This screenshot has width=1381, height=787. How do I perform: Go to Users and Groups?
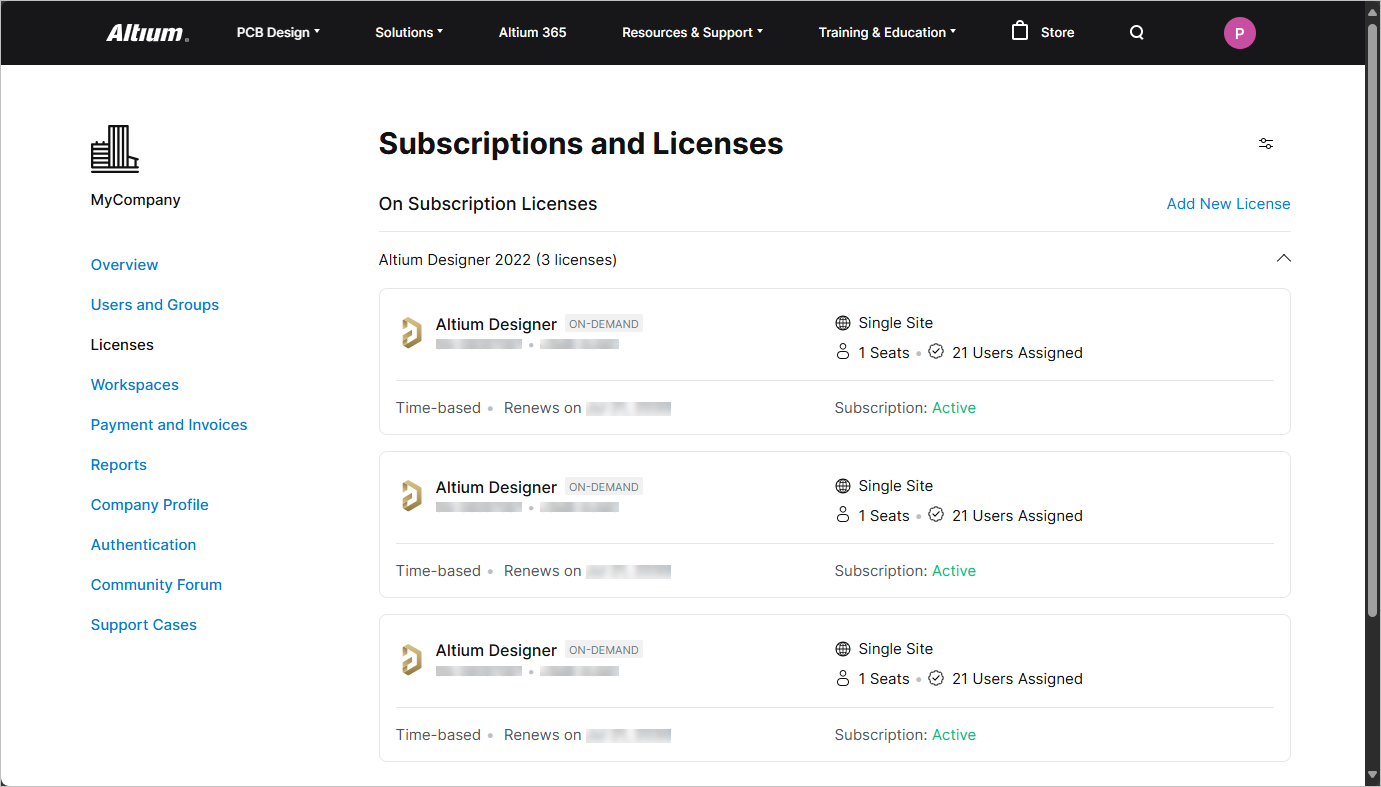[154, 304]
